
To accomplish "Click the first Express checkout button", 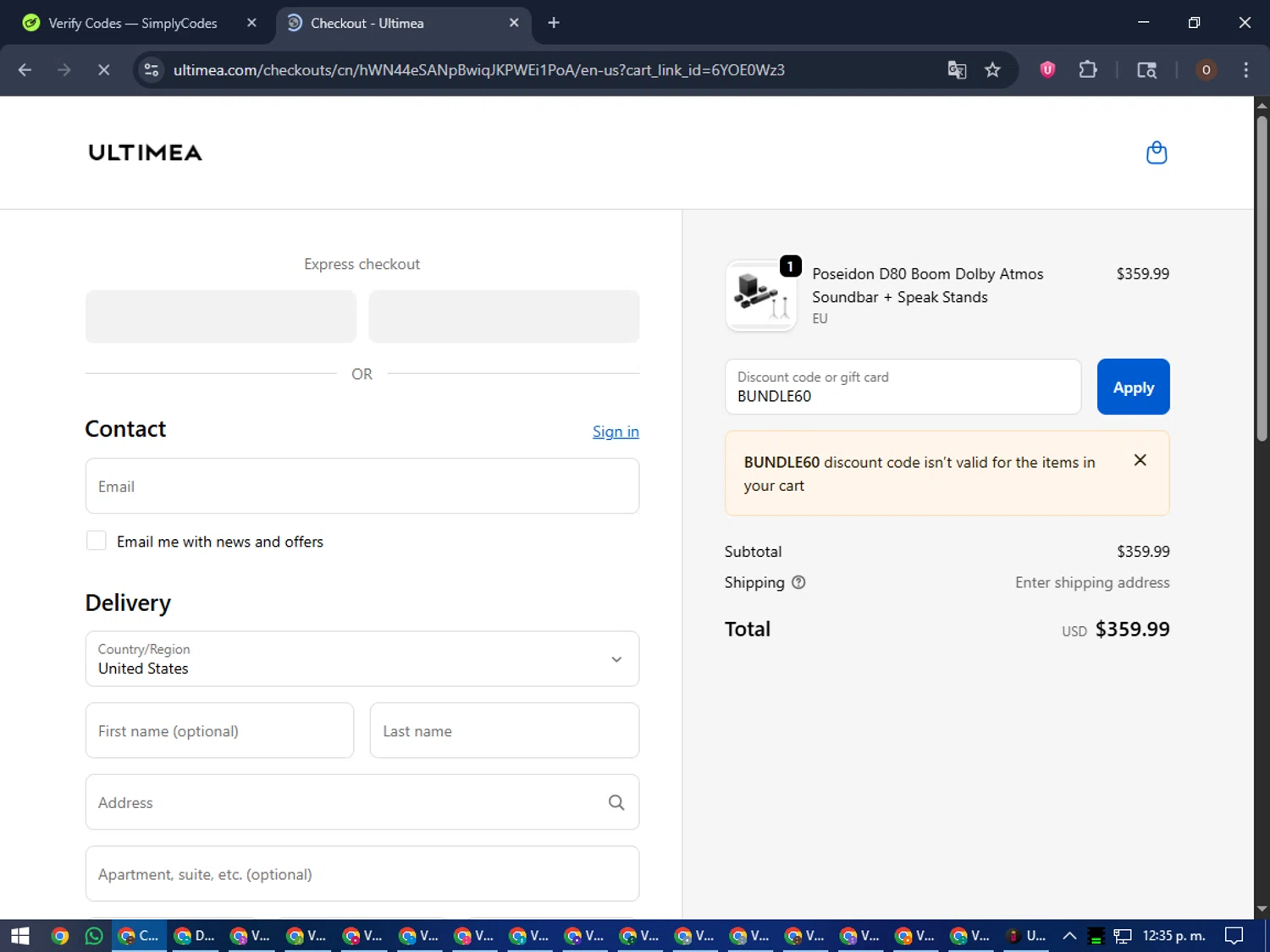I will point(221,316).
